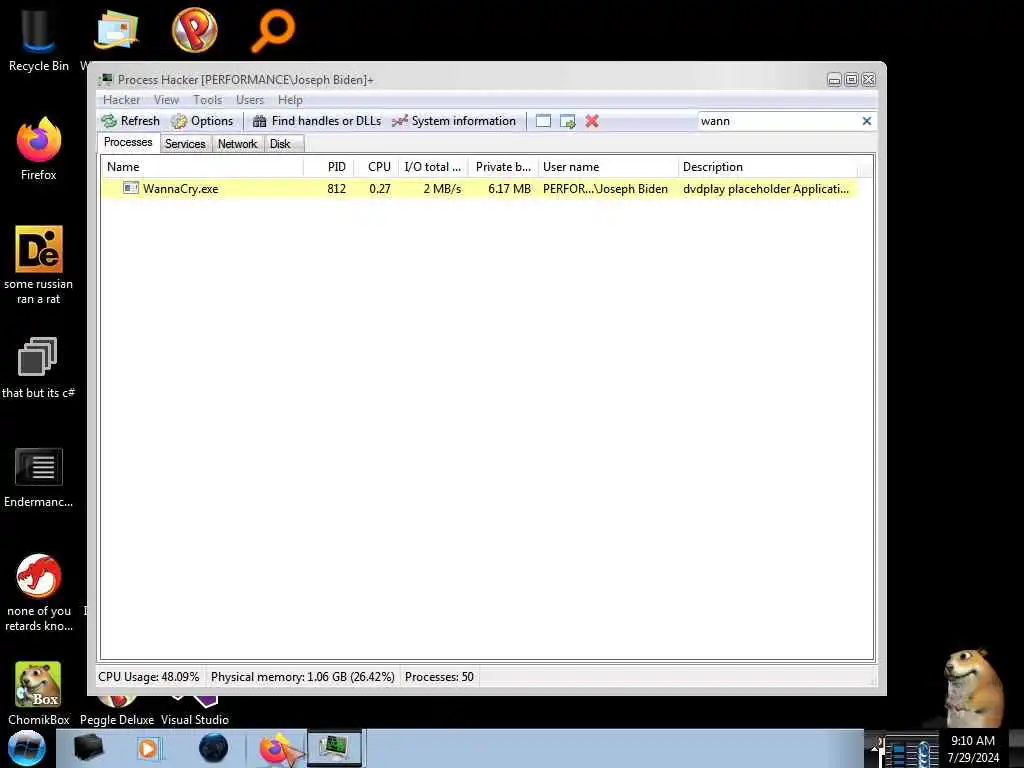Click the red X terminate icon

coord(592,121)
